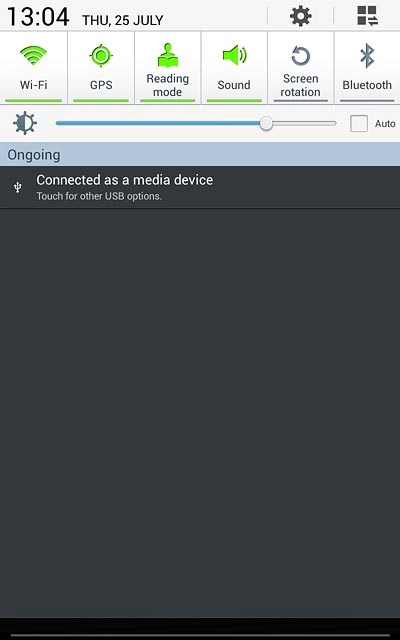Tap the 13:04 clock display

point(38,17)
